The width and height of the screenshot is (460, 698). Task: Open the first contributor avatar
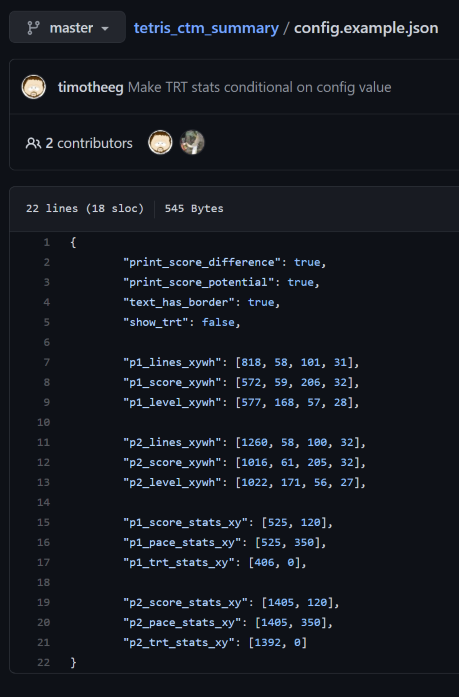click(160, 142)
